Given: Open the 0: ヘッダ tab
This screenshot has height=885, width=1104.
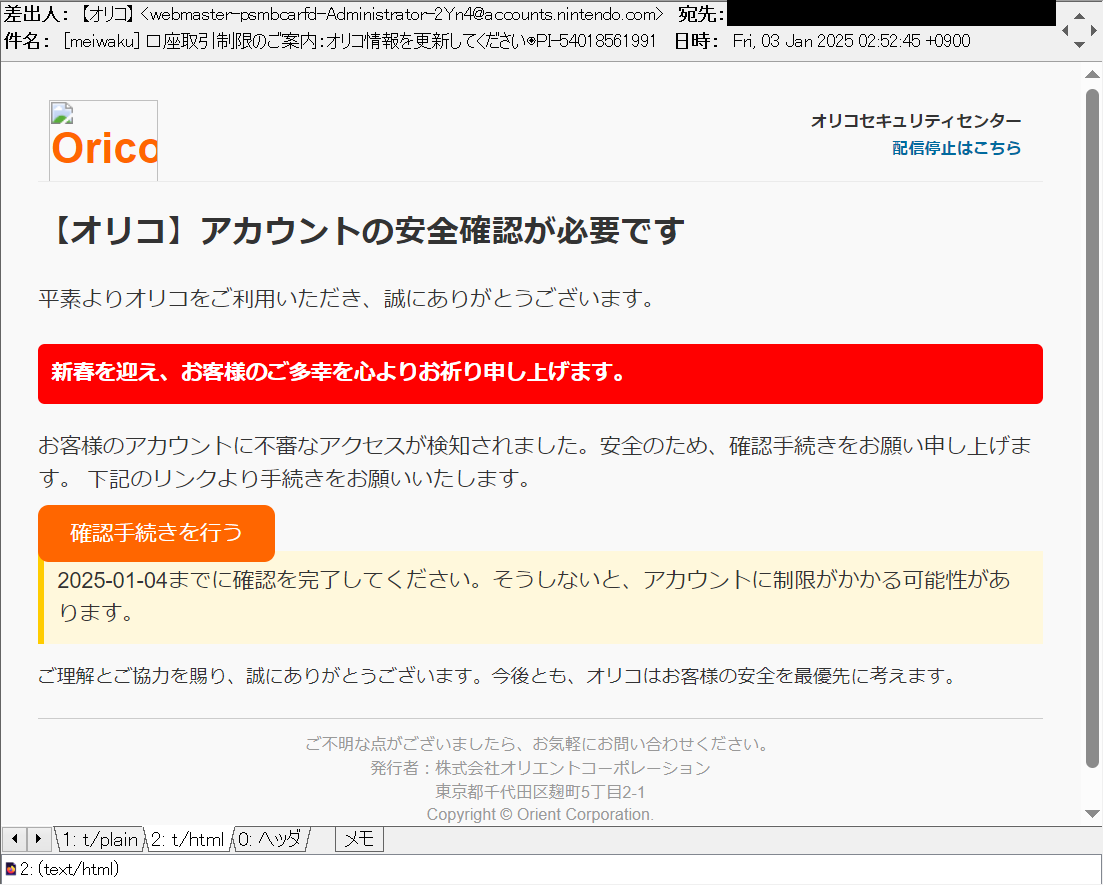Looking at the screenshot, I should coord(270,839).
